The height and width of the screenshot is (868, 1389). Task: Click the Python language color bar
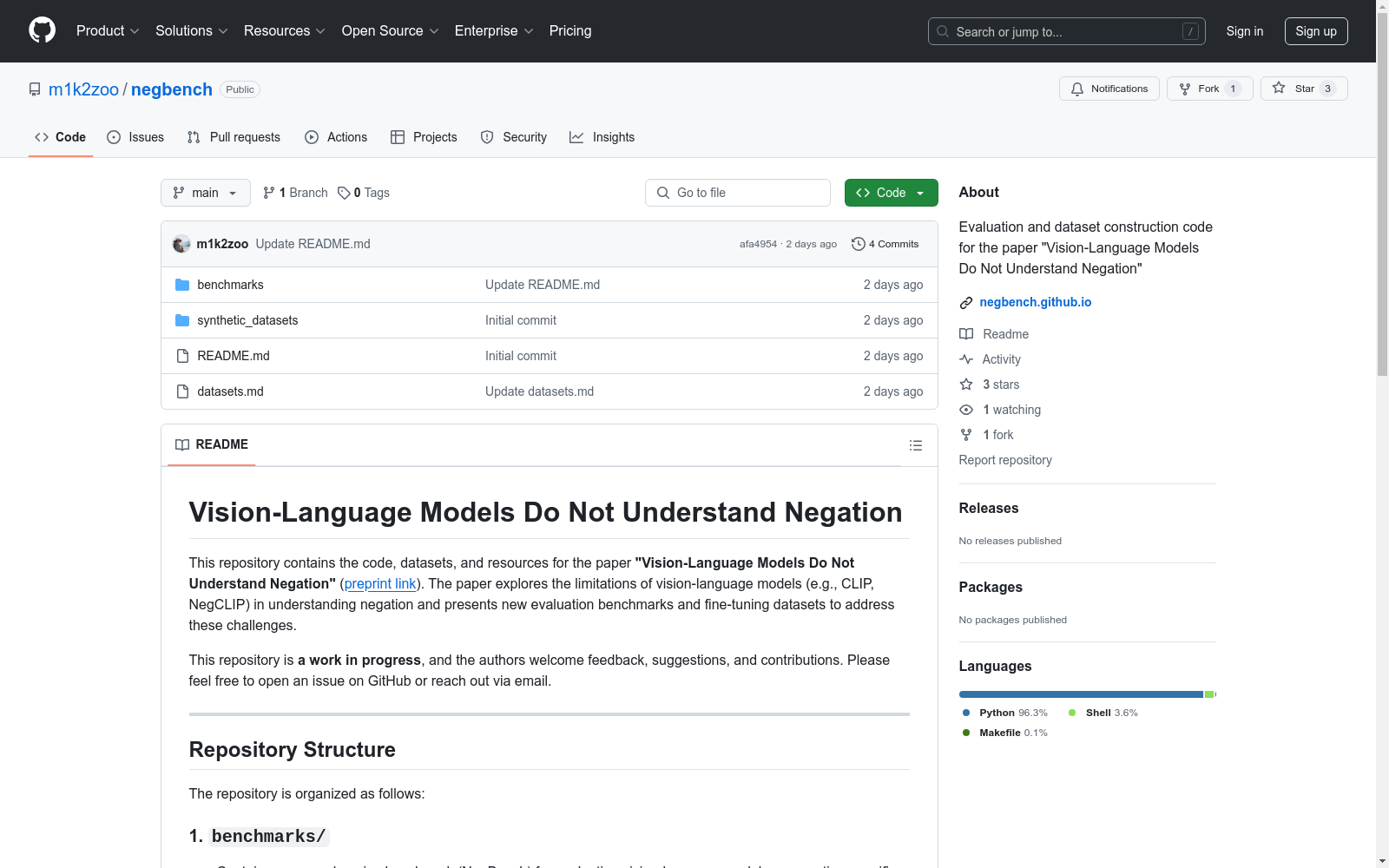[1081, 694]
